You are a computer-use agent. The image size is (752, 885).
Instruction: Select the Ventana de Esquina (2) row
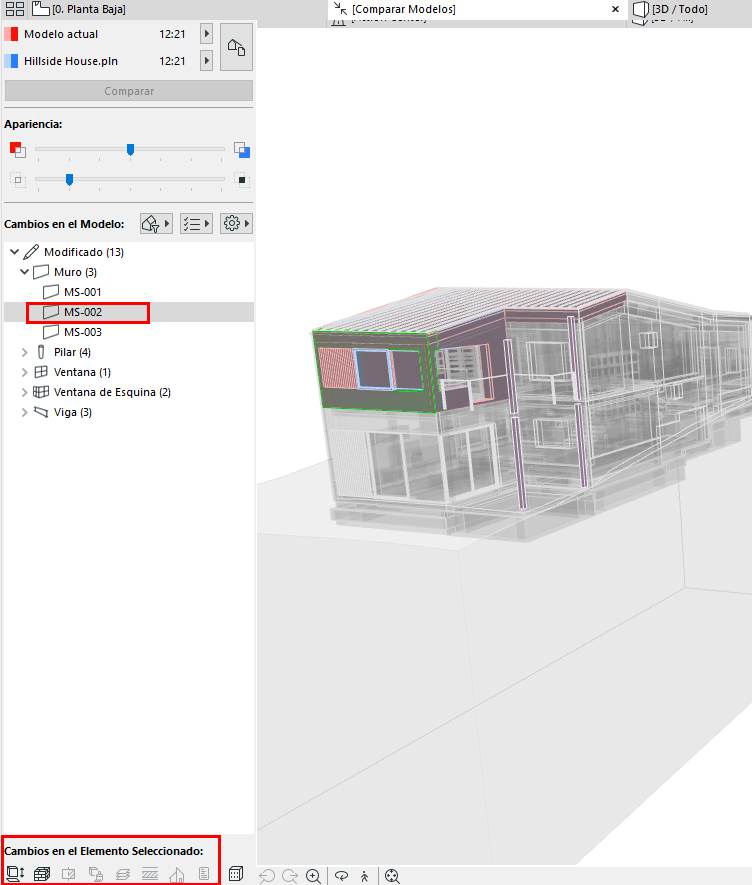[x=129, y=392]
